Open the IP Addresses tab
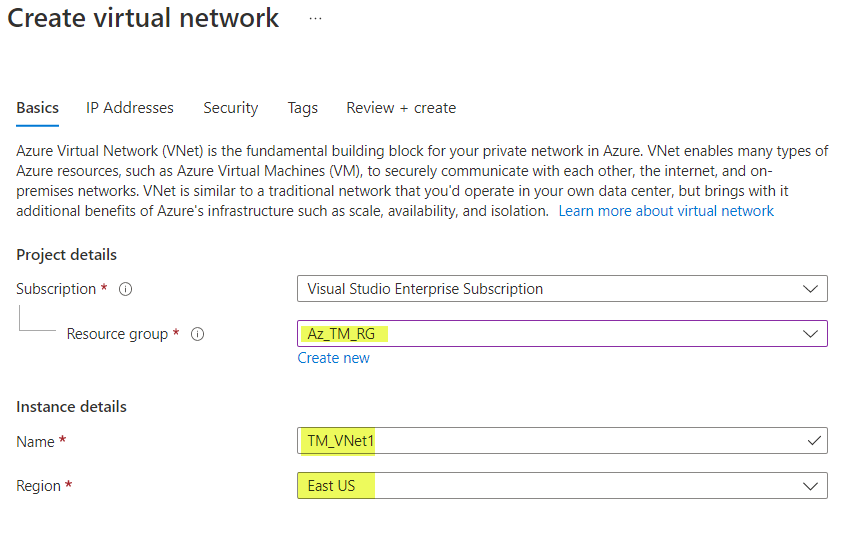The width and height of the screenshot is (862, 538). pos(130,108)
